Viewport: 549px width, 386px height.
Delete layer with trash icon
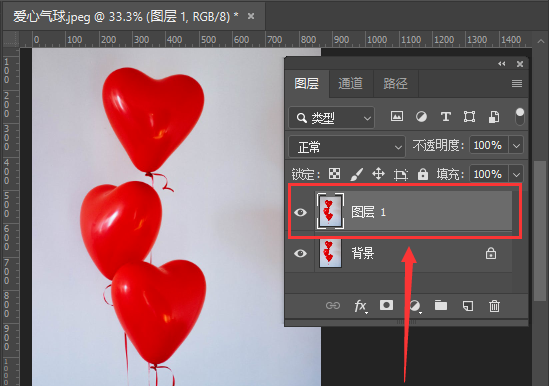(x=494, y=306)
